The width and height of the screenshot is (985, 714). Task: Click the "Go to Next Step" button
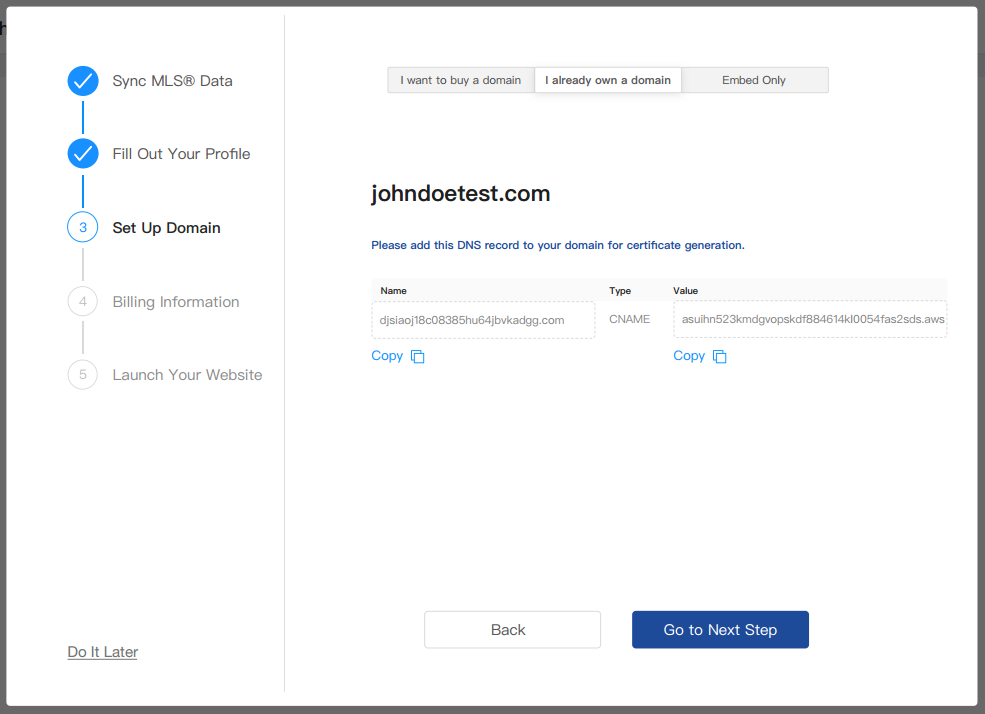[720, 630]
